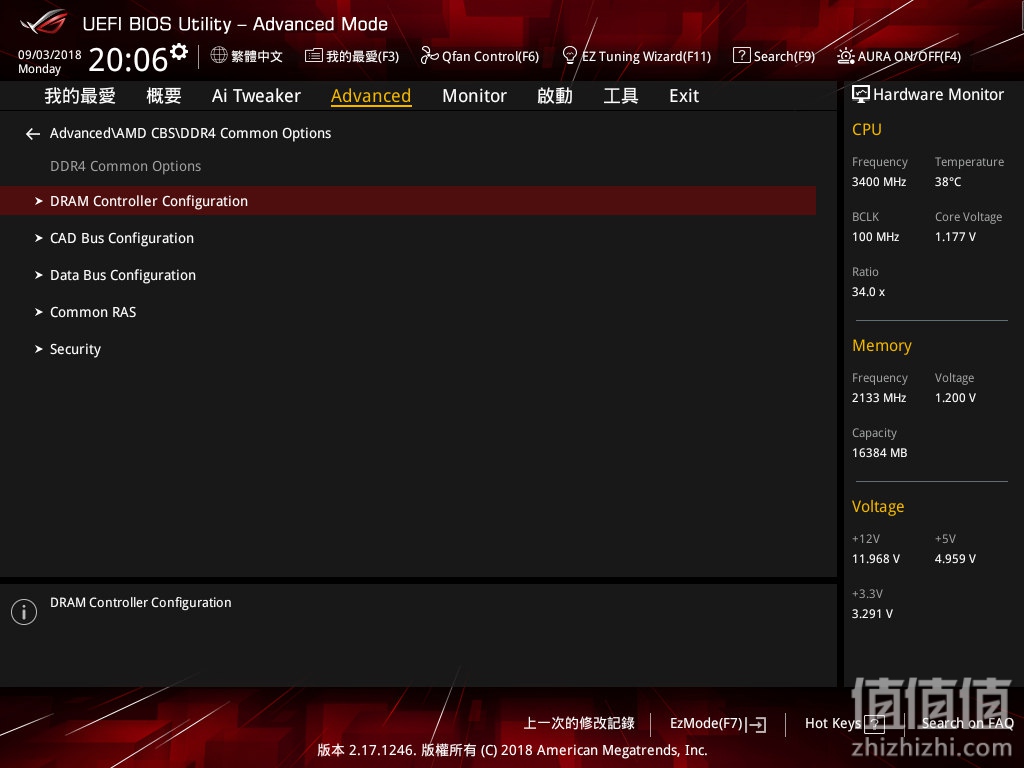Expand the CAD Bus Configuration arrow
Screen dimensions: 1024x768
(39, 238)
